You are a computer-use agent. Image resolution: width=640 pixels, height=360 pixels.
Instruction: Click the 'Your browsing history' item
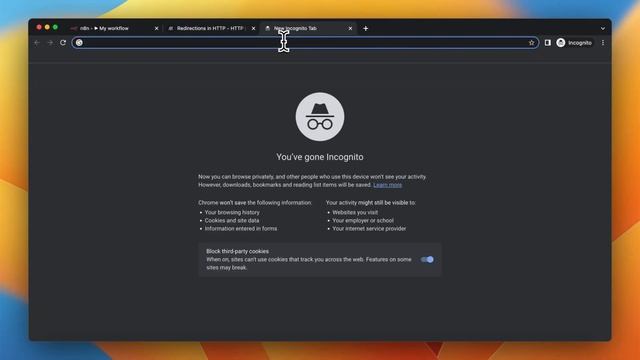[232, 212]
